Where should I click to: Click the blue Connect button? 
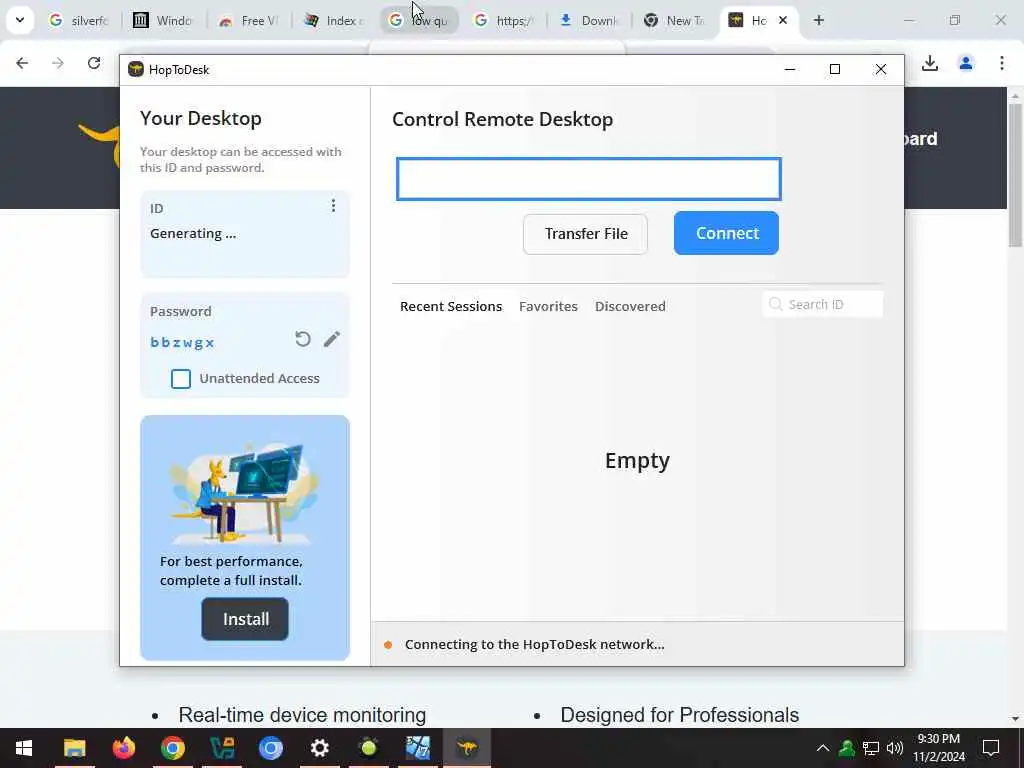[x=726, y=233]
